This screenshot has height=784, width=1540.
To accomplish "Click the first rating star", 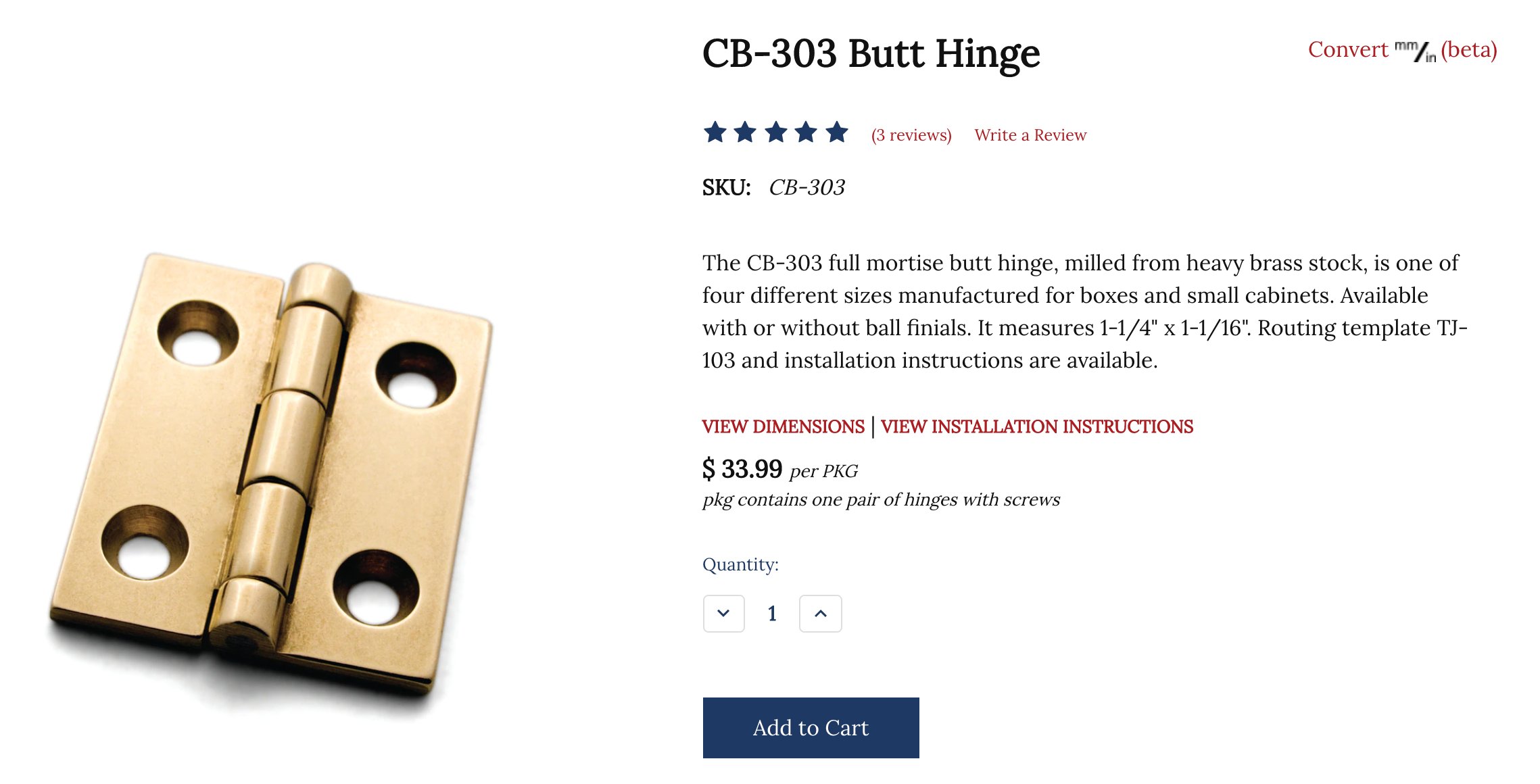I will click(x=715, y=132).
